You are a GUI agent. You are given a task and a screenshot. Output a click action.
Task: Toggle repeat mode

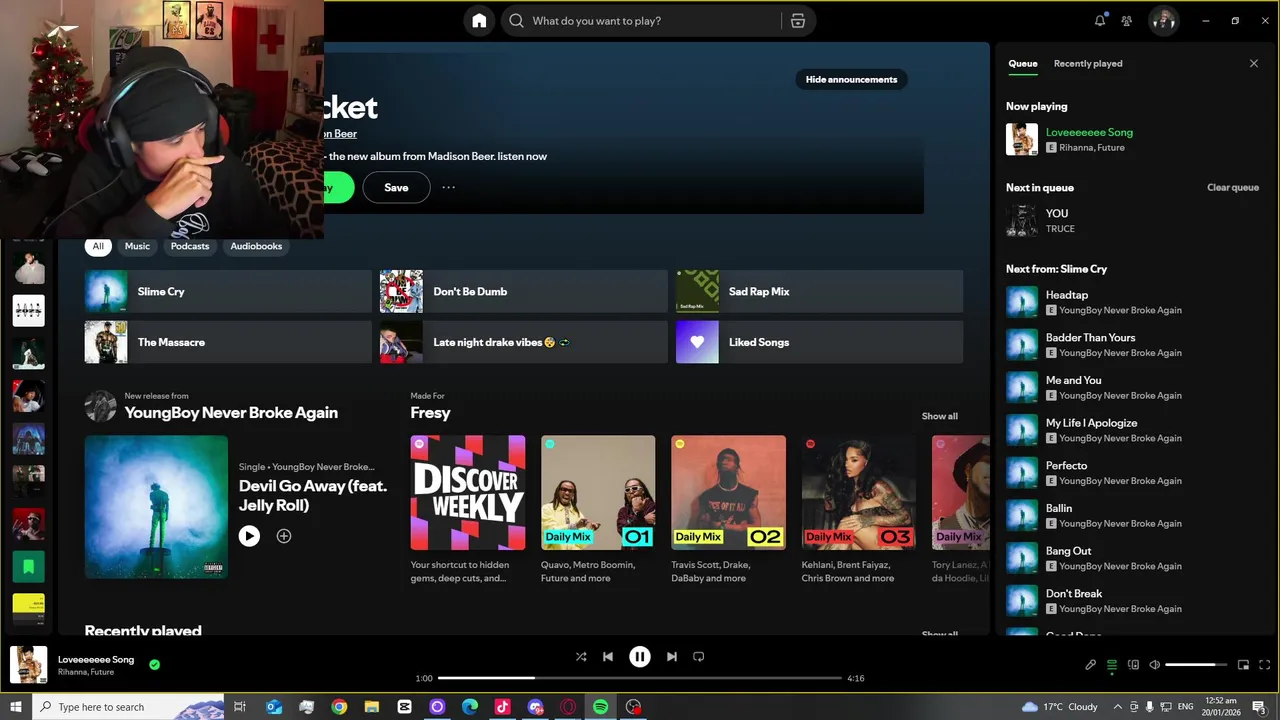[699, 657]
